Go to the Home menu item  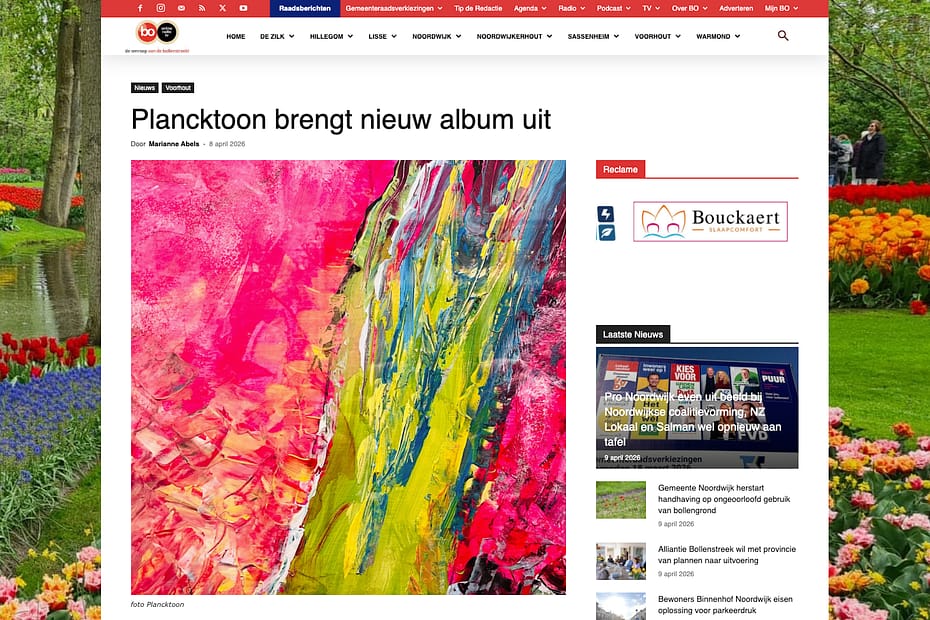click(x=235, y=37)
